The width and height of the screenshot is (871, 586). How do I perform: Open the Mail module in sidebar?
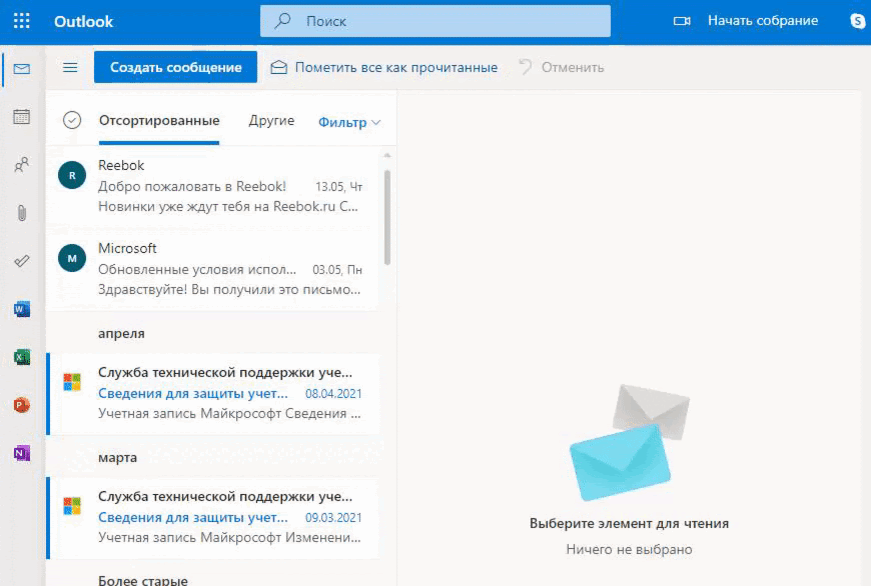click(x=22, y=69)
